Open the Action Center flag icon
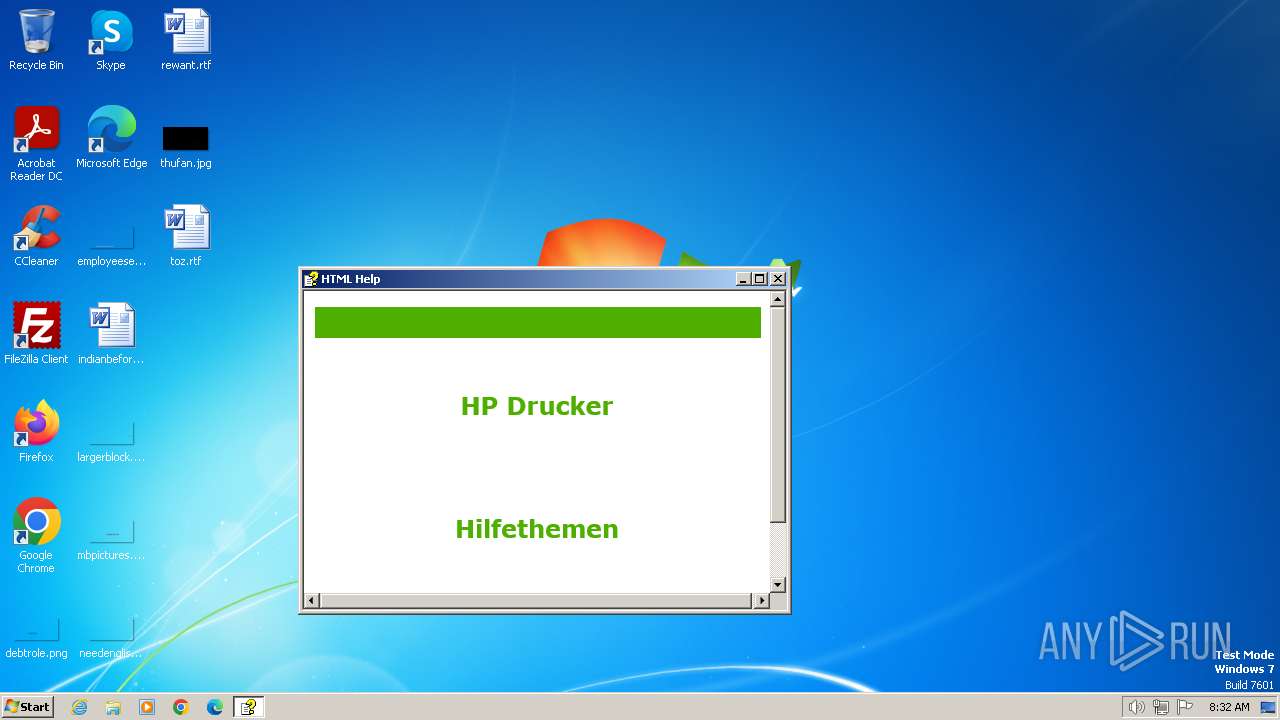Viewport: 1280px width, 720px height. (x=1185, y=707)
